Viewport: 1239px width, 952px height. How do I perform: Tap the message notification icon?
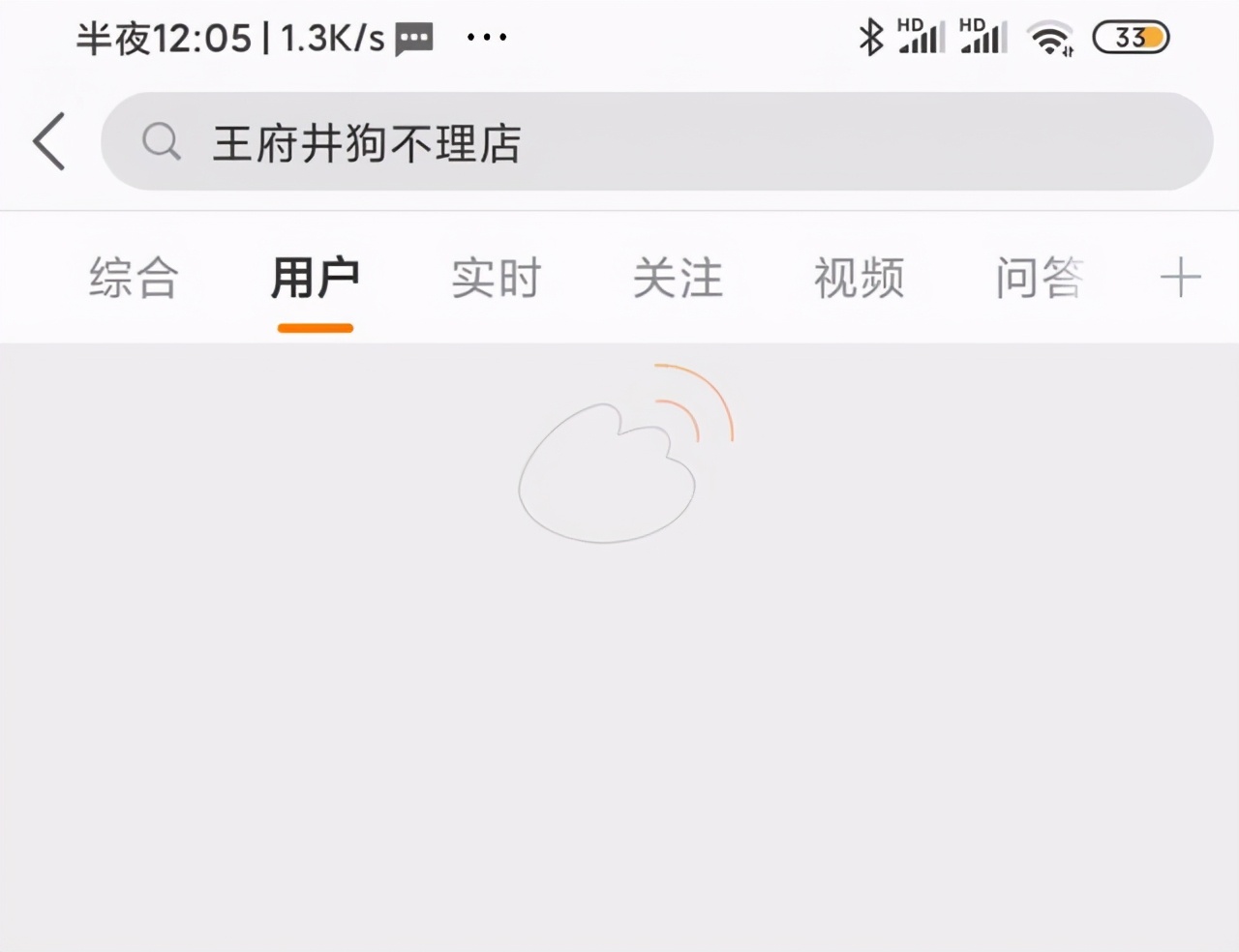pyautogui.click(x=414, y=40)
